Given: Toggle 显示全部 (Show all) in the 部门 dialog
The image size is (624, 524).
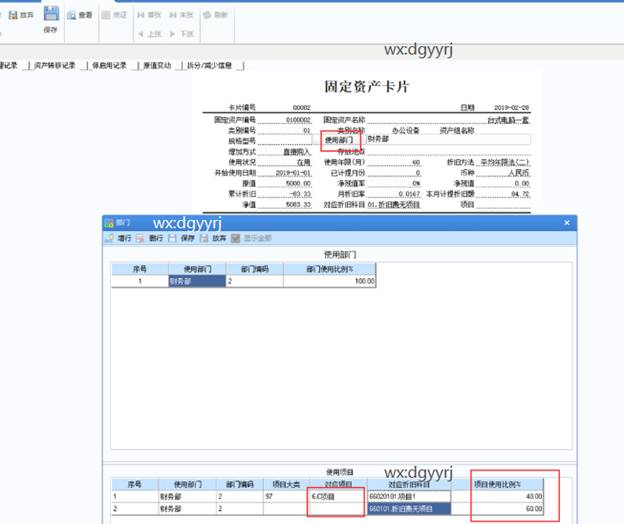Looking at the screenshot, I should pyautogui.click(x=251, y=238).
